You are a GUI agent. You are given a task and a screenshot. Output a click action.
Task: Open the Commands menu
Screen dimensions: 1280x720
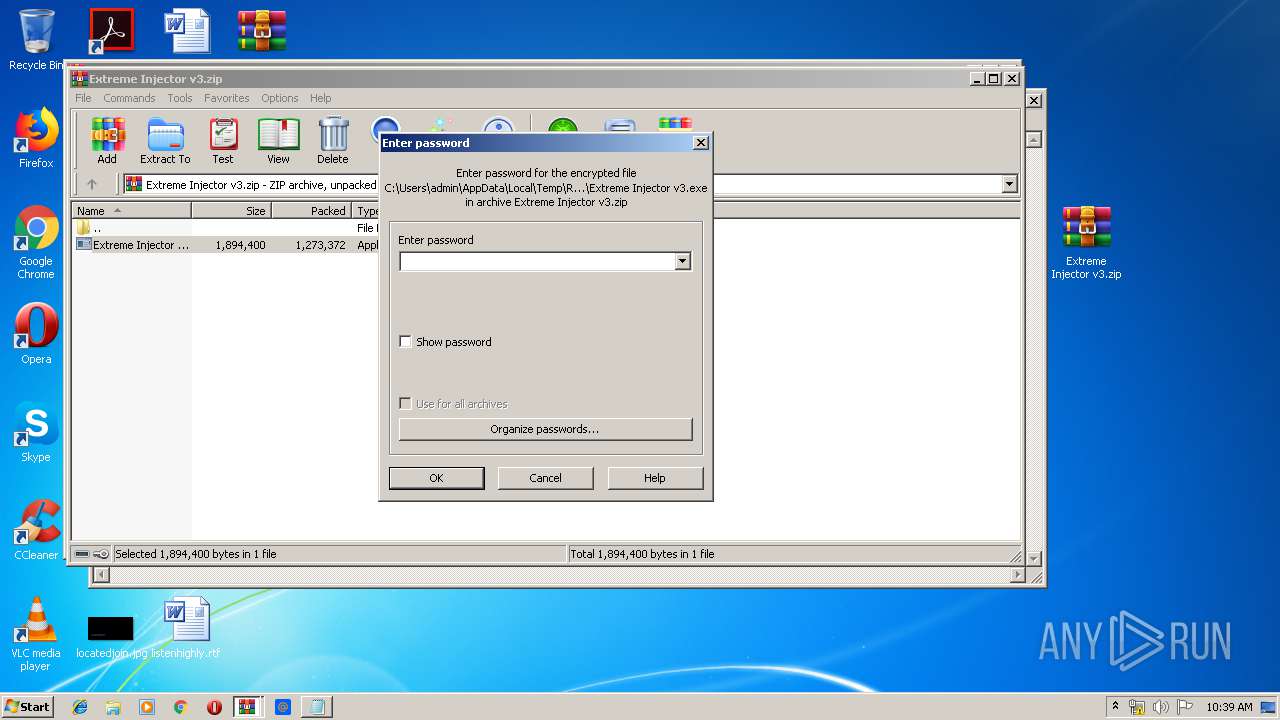pyautogui.click(x=129, y=98)
